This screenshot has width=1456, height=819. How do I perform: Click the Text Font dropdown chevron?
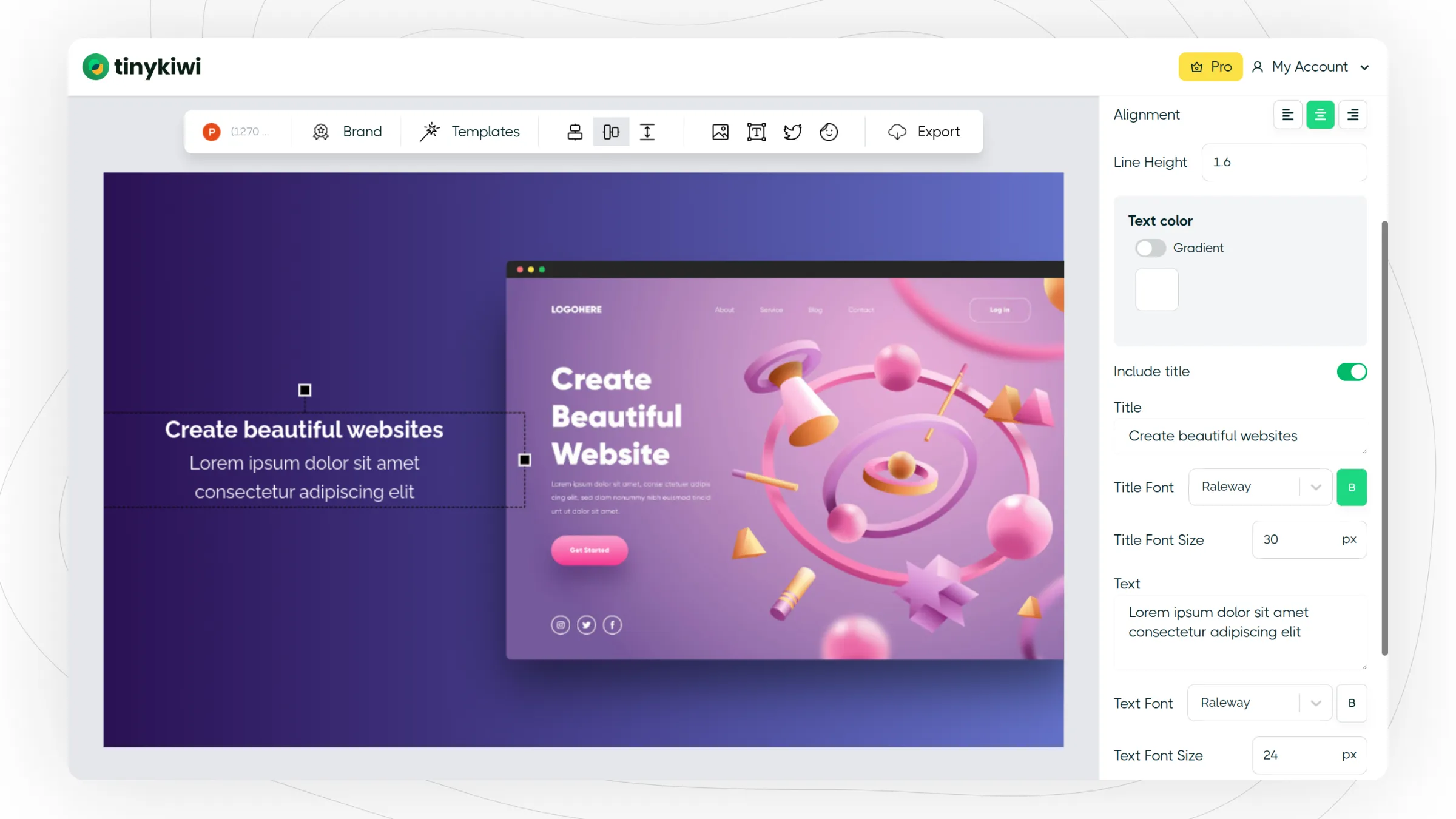tap(1316, 703)
